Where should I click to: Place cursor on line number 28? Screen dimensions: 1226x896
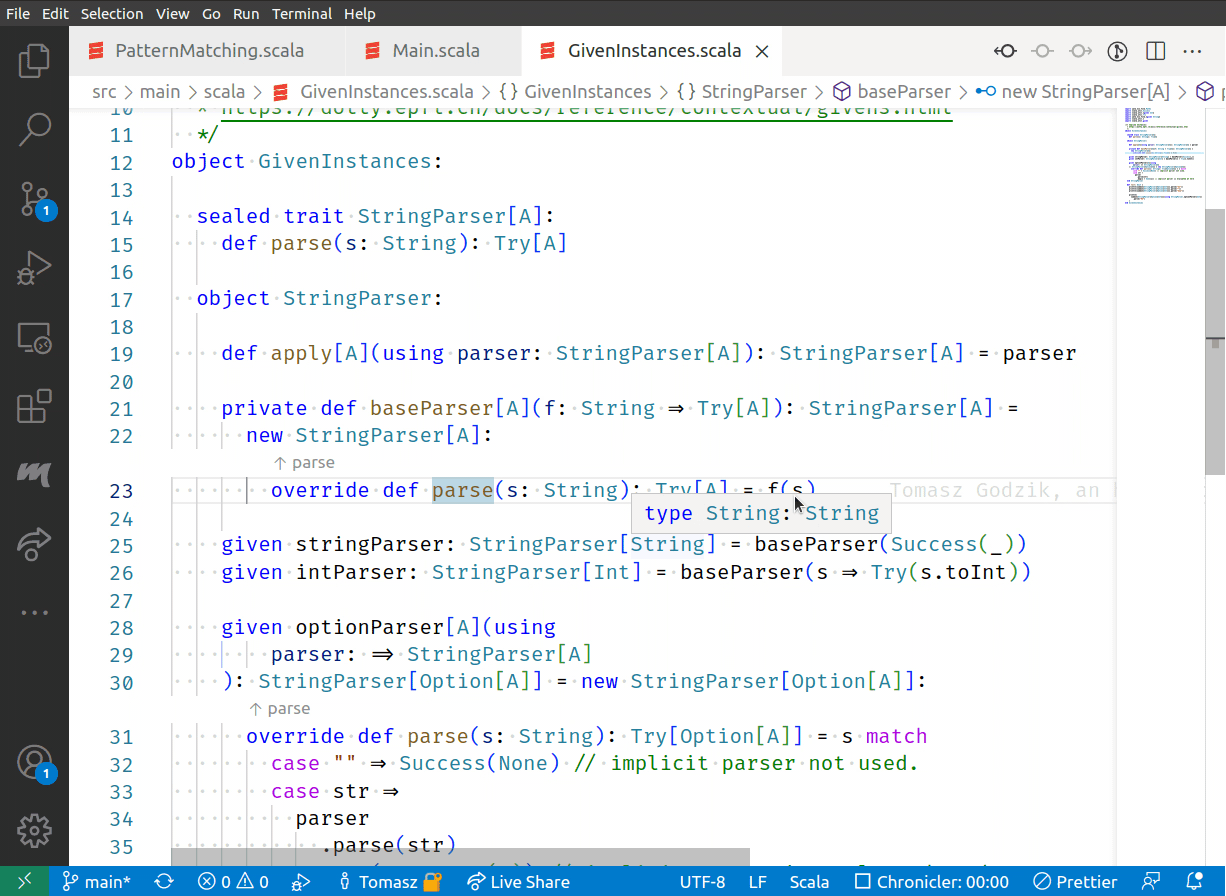[121, 627]
